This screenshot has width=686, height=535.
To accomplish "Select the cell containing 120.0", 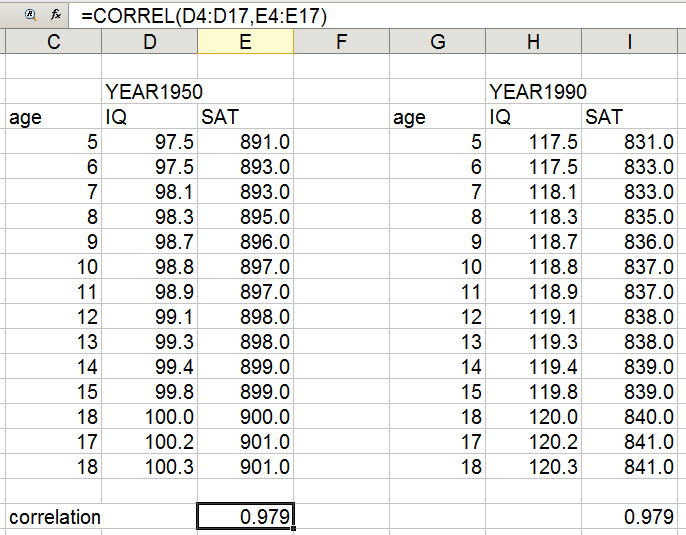I will pyautogui.click(x=533, y=416).
